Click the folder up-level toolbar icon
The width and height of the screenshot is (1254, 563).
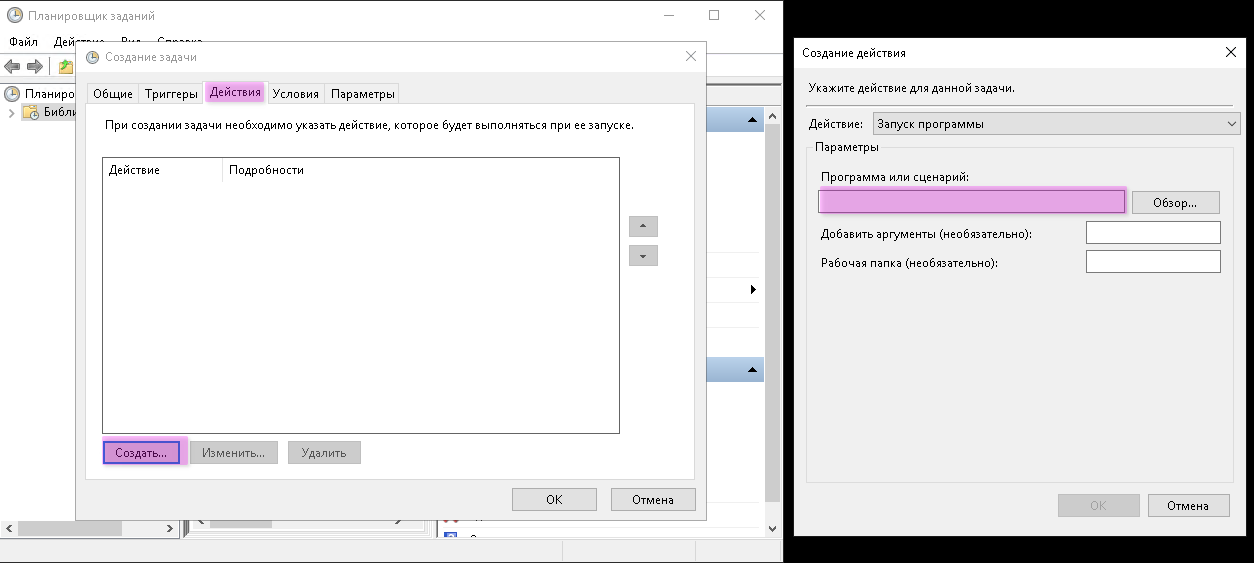click(65, 66)
